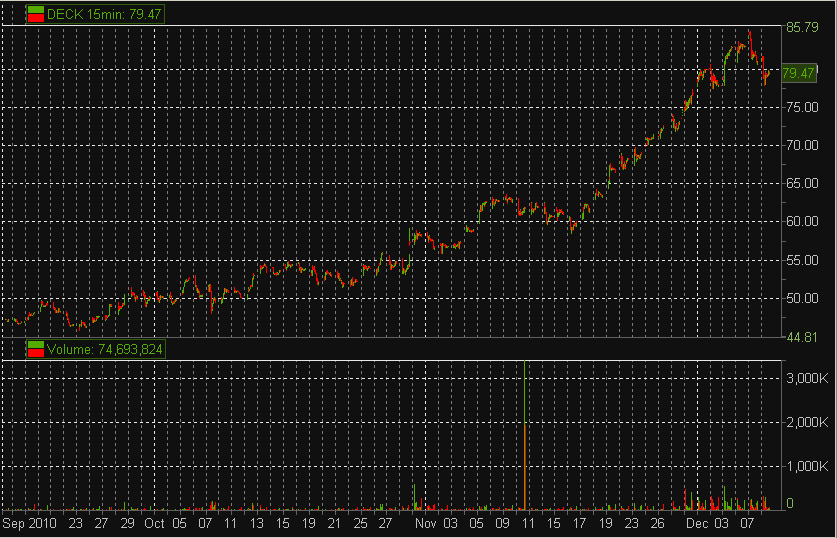Click the 21 date axis label
The width and height of the screenshot is (837, 538).
pyautogui.click(x=334, y=523)
